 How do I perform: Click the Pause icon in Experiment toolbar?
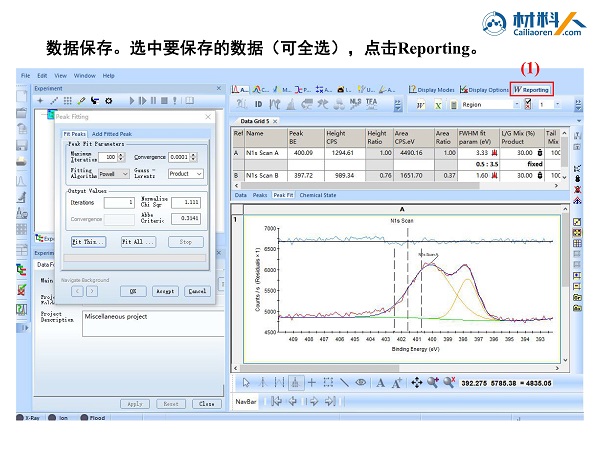point(153,101)
